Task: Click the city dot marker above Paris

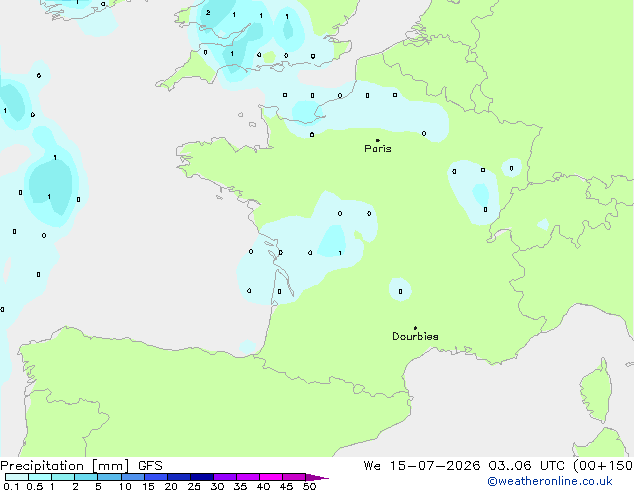Action: tap(378, 140)
